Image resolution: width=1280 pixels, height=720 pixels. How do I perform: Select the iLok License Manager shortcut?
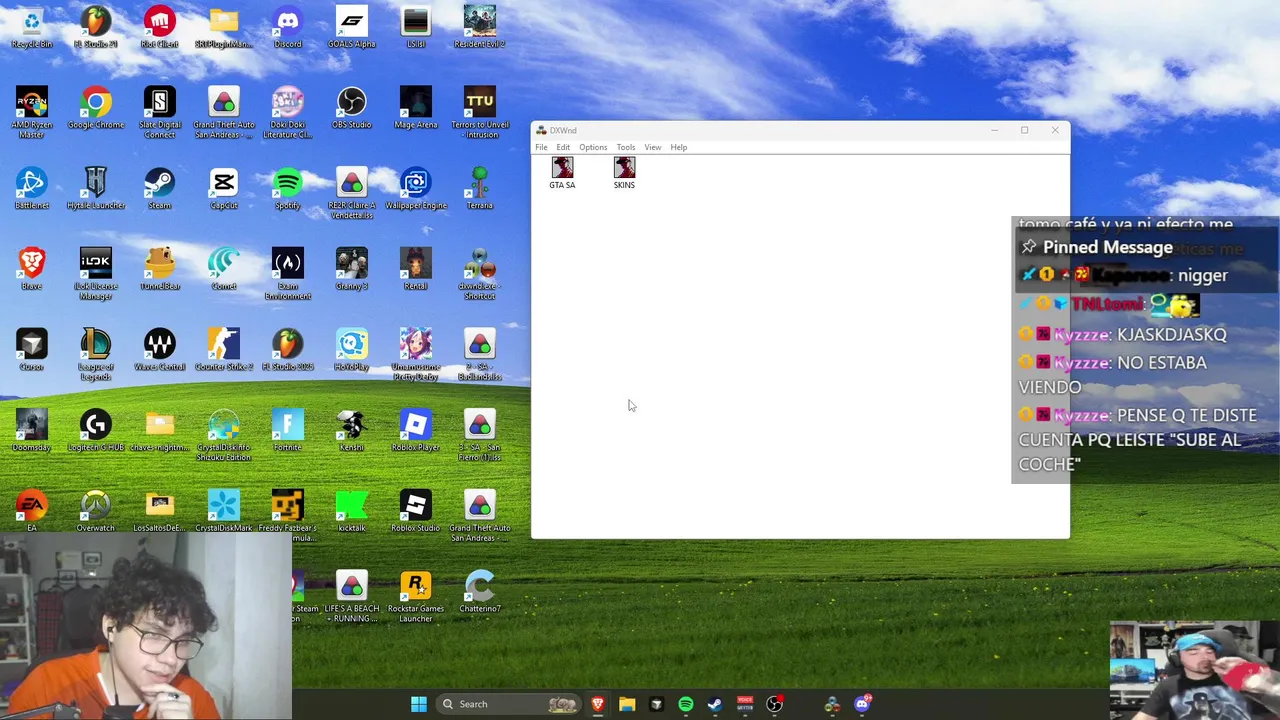[x=96, y=274]
